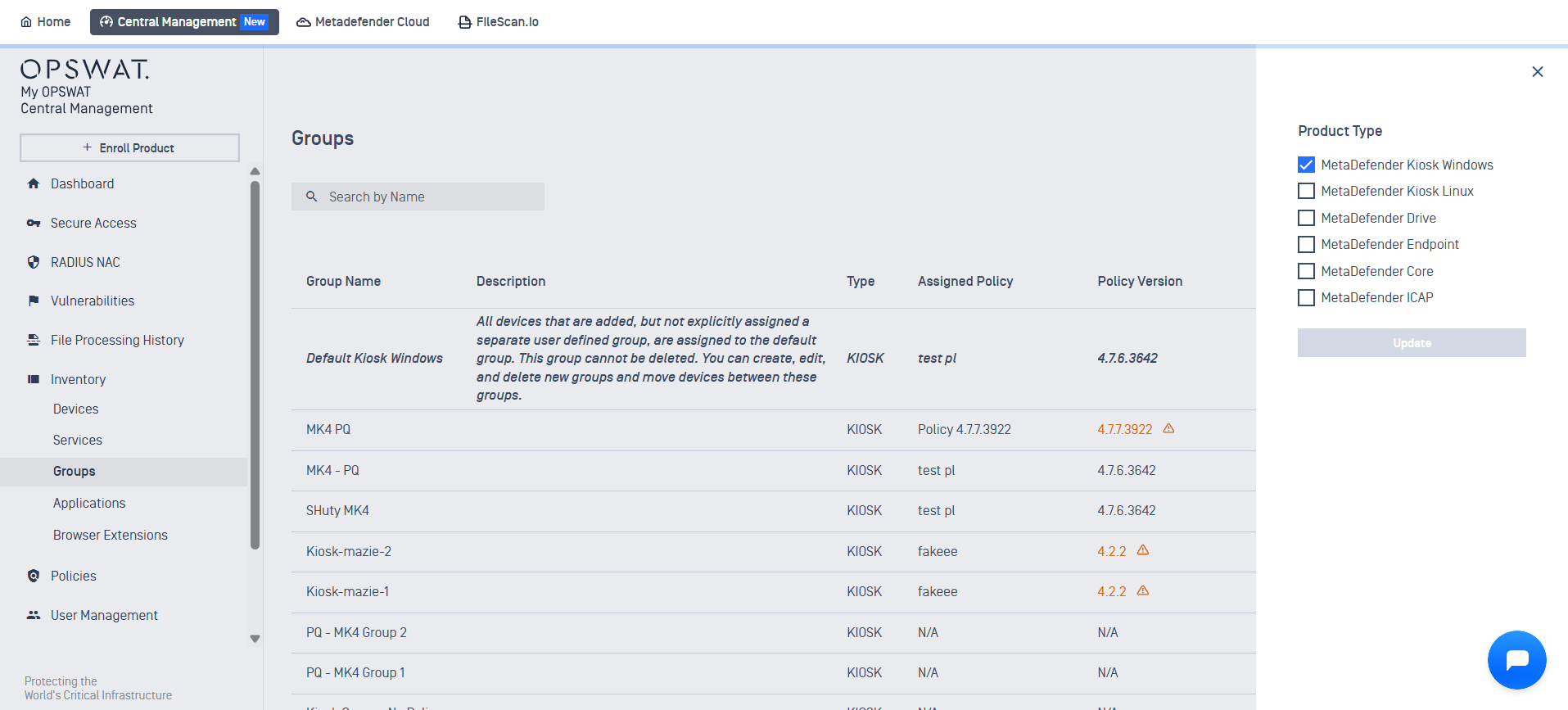Viewport: 1568px width, 710px height.
Task: Click the Dashboard home icon
Action: [34, 183]
